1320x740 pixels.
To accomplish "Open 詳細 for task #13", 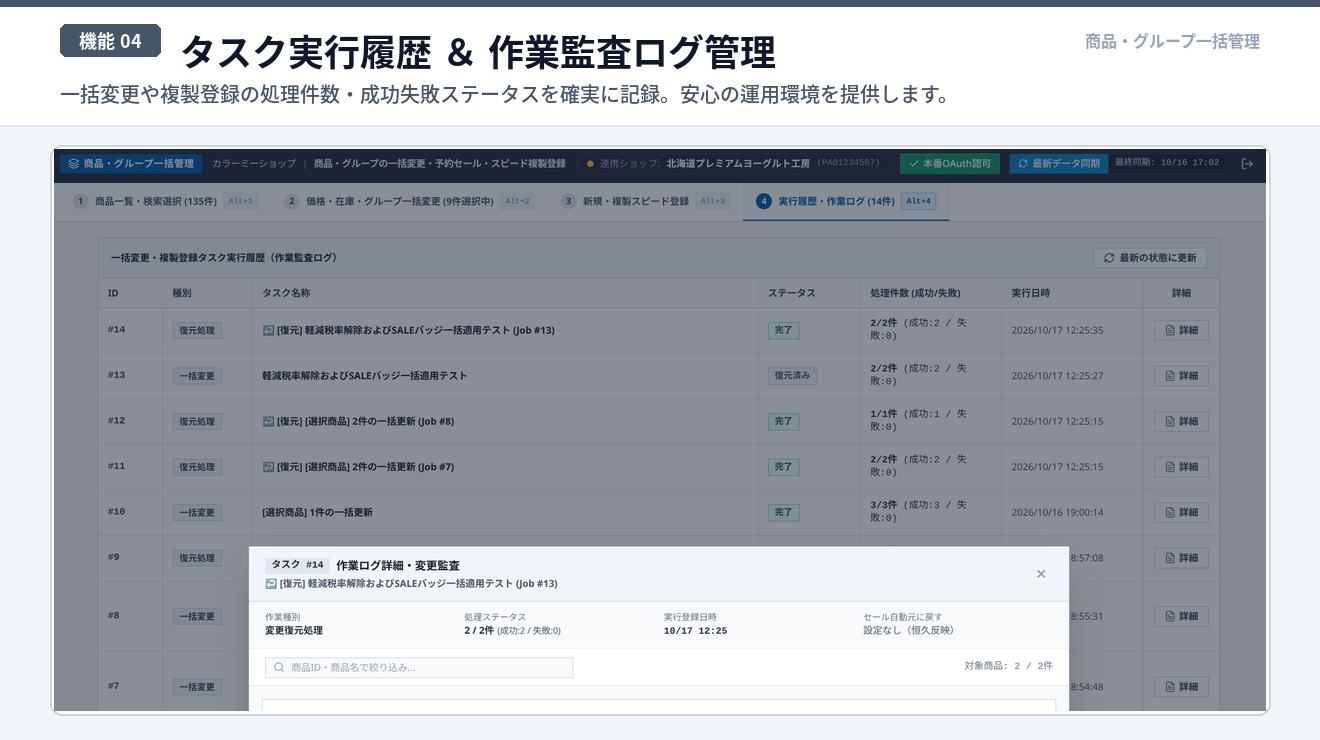I will coord(1181,376).
